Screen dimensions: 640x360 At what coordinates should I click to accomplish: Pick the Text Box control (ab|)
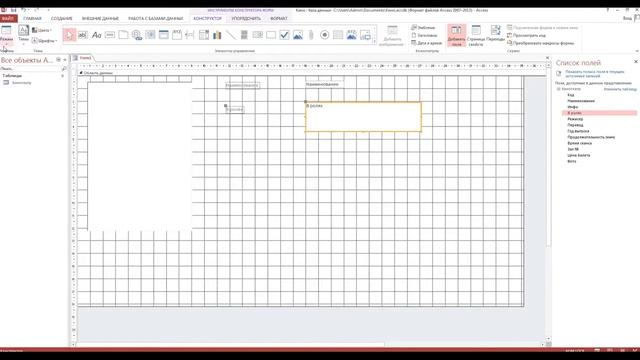pyautogui.click(x=83, y=35)
